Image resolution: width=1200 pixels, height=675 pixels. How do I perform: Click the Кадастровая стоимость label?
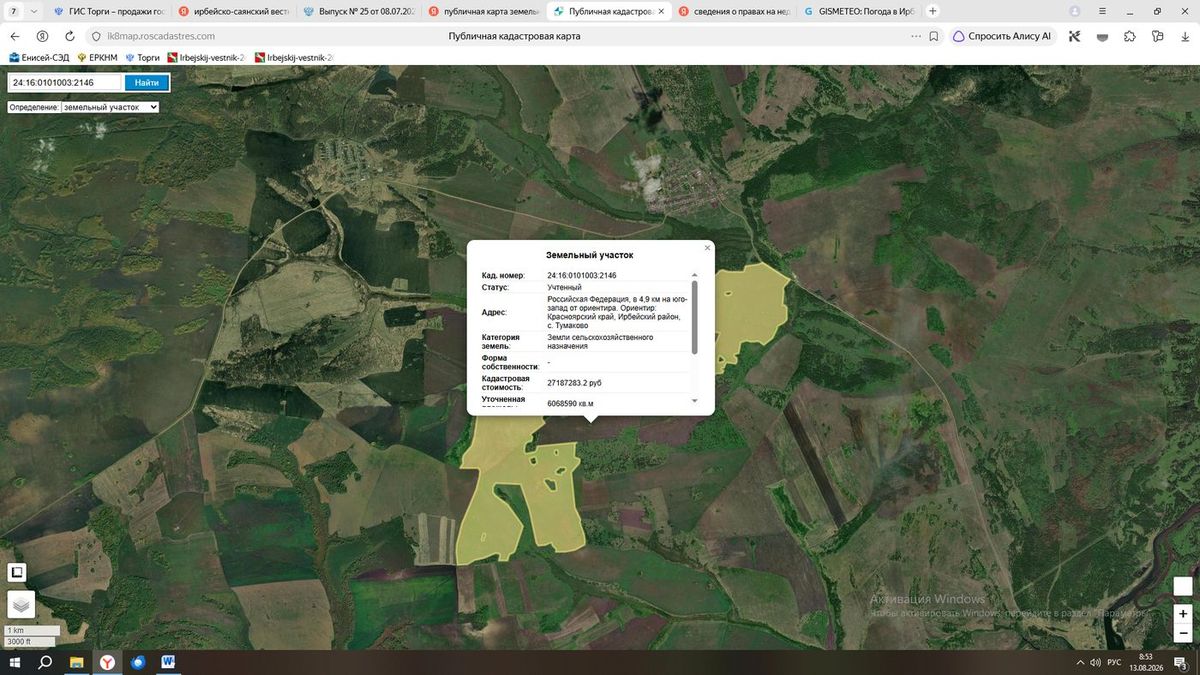pyautogui.click(x=505, y=383)
